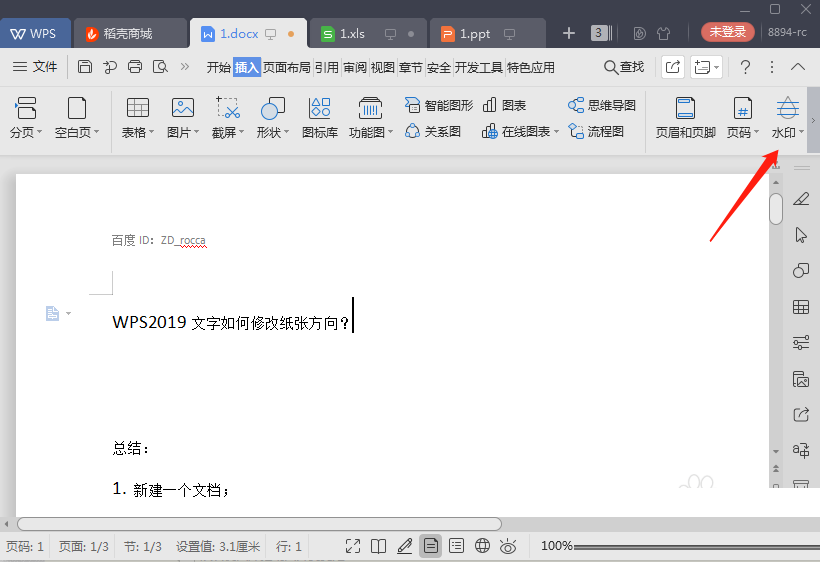Insert 水印 watermark

(787, 118)
